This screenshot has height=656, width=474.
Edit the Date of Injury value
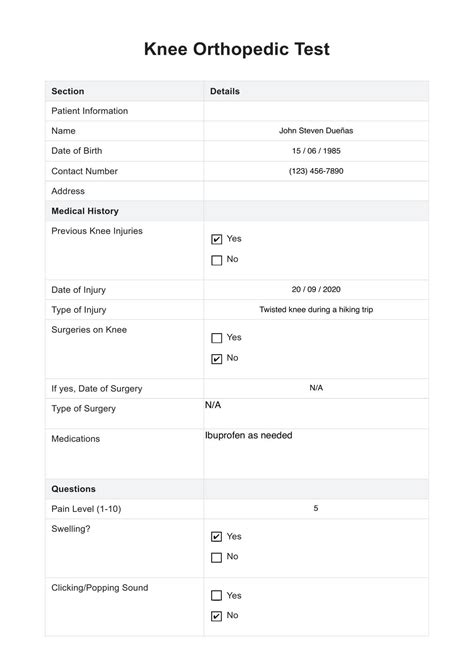(316, 290)
